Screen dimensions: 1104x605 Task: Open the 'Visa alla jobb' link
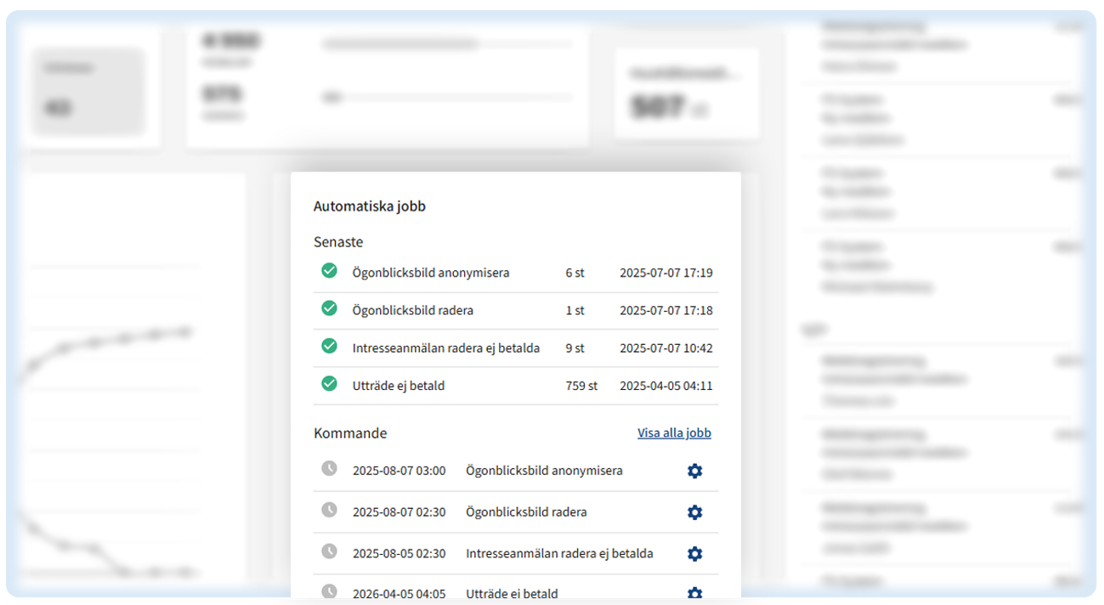674,433
